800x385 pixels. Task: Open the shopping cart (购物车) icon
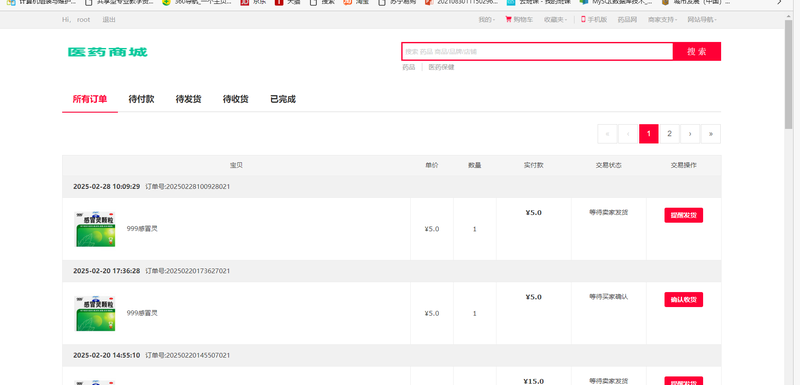tap(508, 19)
